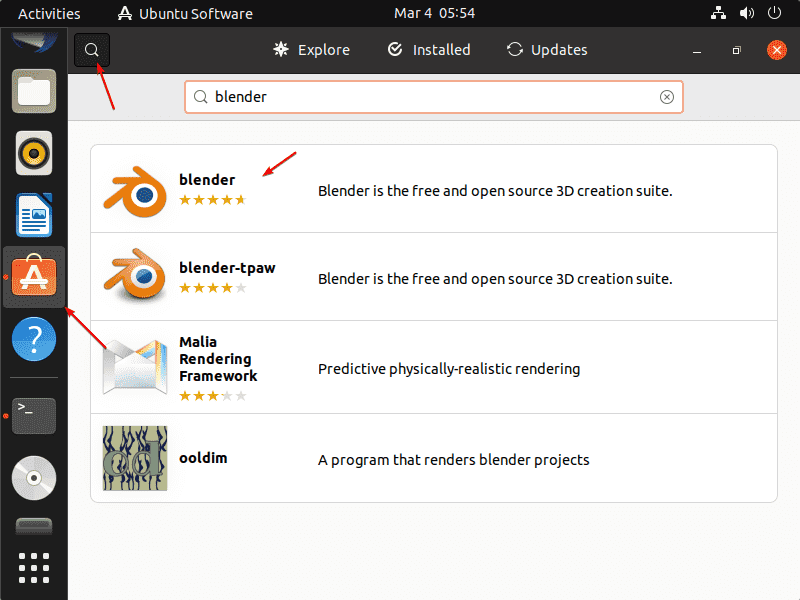Click the network icon in the top bar
800x600 pixels.
coord(718,13)
